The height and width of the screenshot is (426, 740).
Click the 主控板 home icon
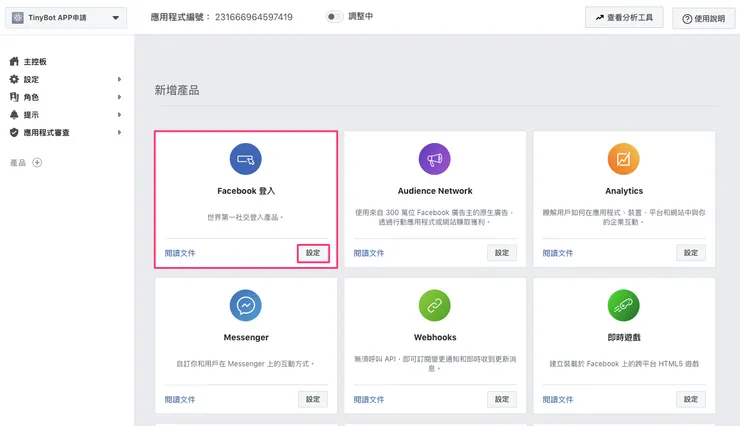coord(14,61)
